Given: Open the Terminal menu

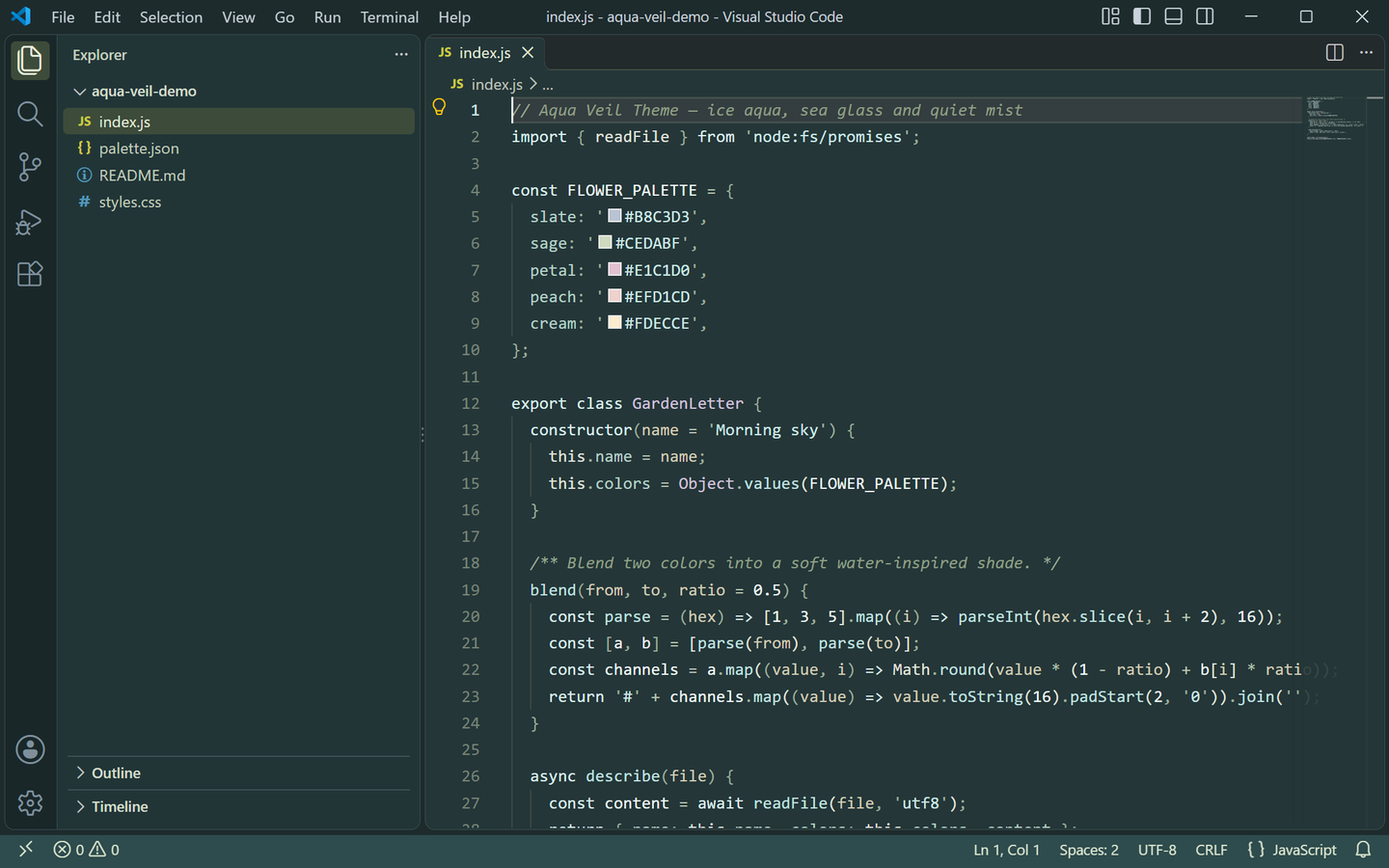Looking at the screenshot, I should point(390,17).
